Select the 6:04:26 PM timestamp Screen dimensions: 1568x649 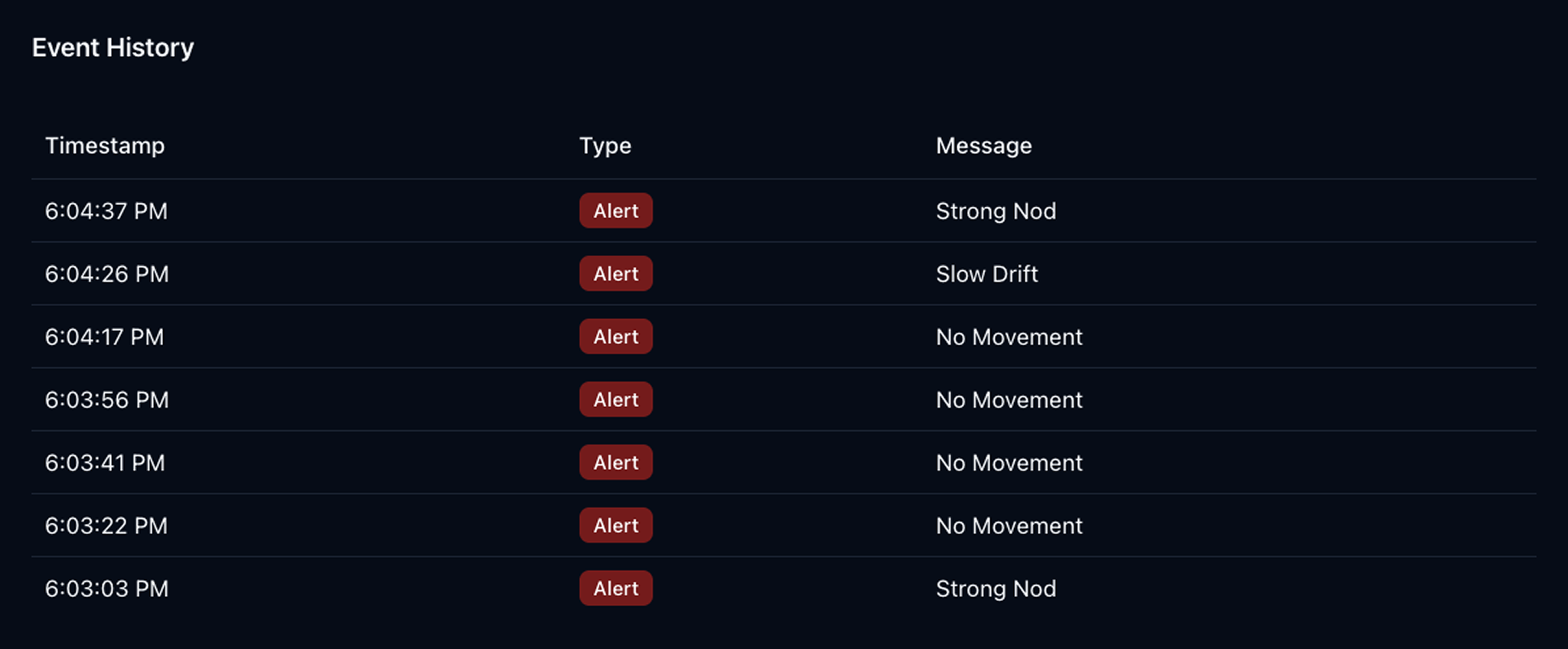(x=106, y=274)
